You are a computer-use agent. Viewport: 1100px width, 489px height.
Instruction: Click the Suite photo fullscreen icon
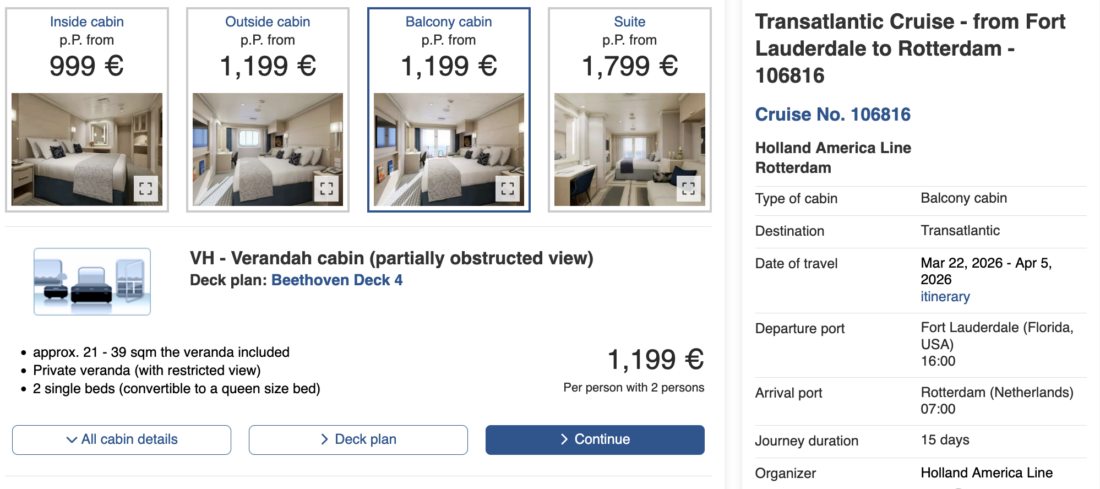687,187
